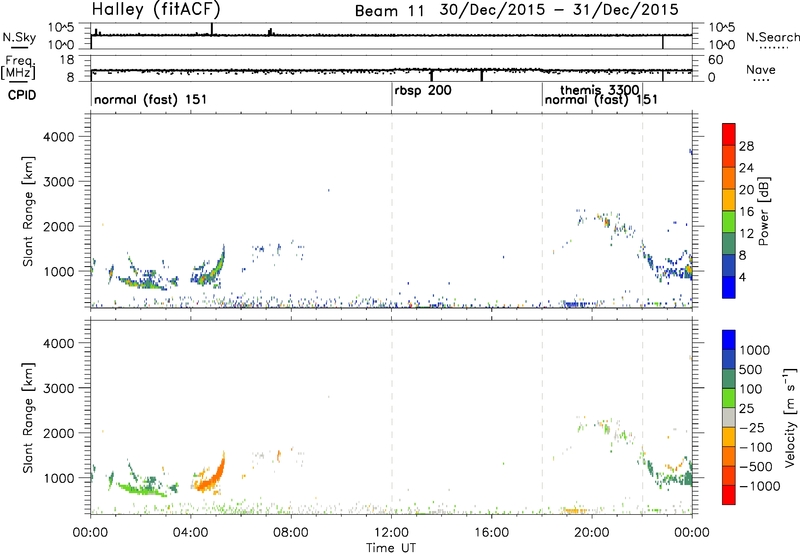Click the 'N.Sky' legend label

point(19,37)
